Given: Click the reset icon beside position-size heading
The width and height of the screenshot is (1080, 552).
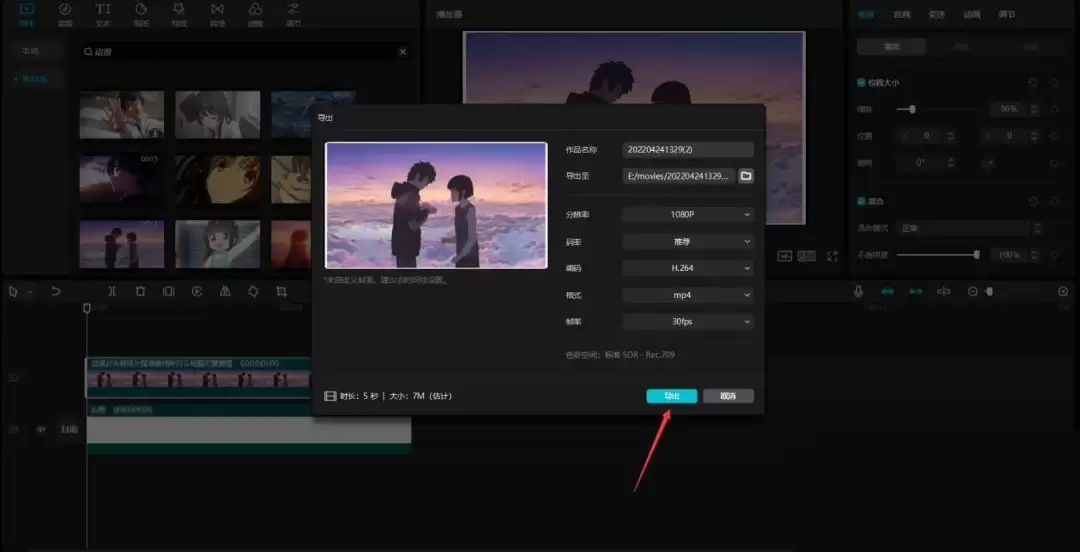Looking at the screenshot, I should coord(1033,83).
